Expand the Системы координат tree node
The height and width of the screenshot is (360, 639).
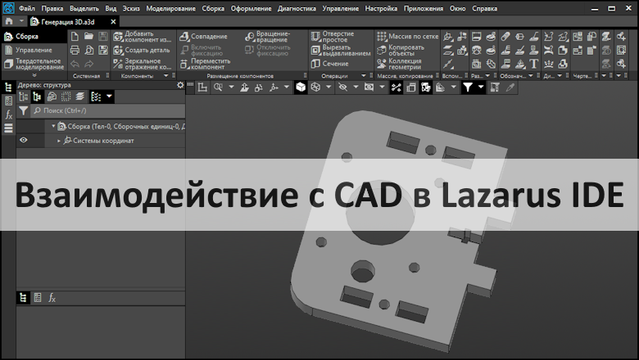tap(59, 141)
